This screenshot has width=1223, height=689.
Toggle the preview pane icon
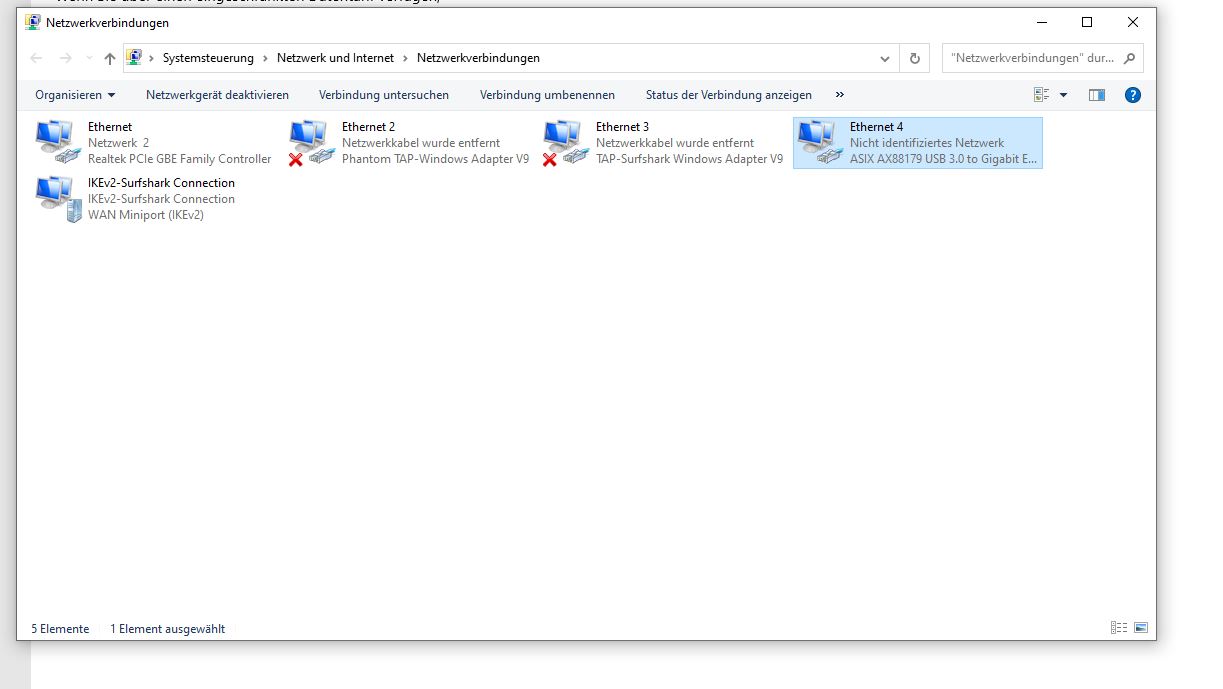click(x=1097, y=95)
